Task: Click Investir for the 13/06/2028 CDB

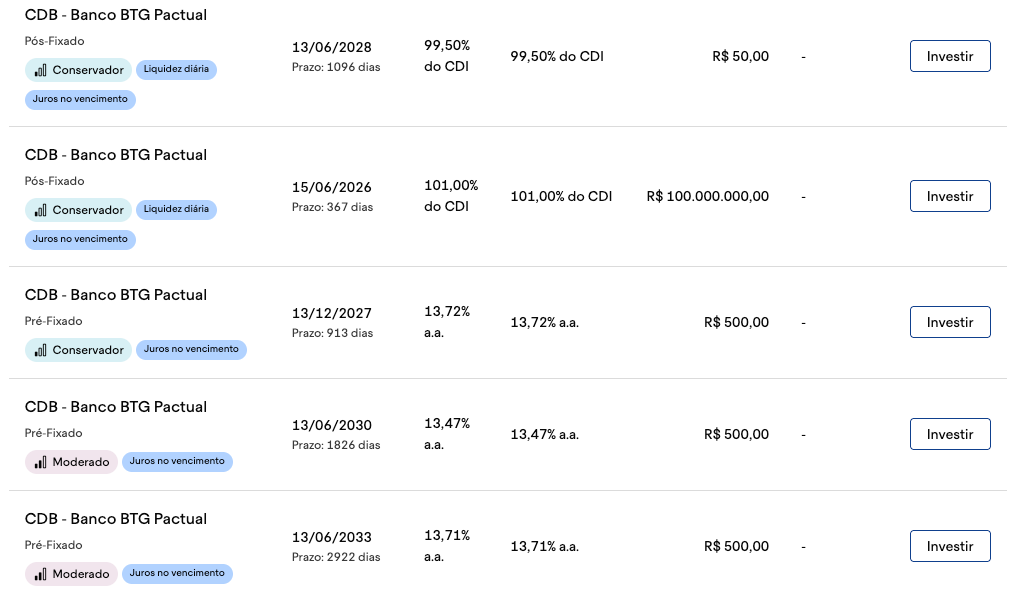Action: 950,56
